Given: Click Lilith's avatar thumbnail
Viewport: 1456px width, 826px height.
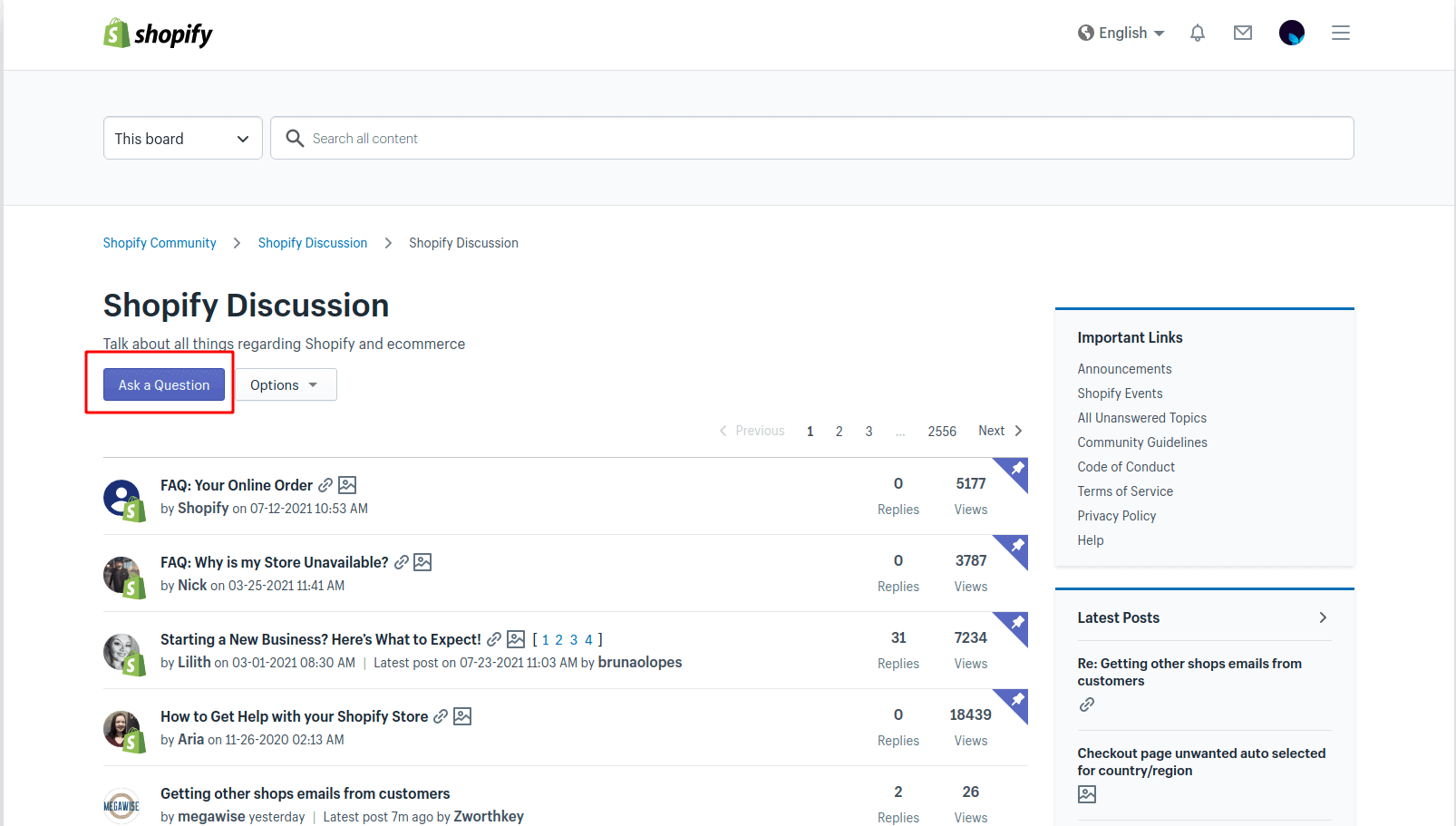Looking at the screenshot, I should 122,653.
